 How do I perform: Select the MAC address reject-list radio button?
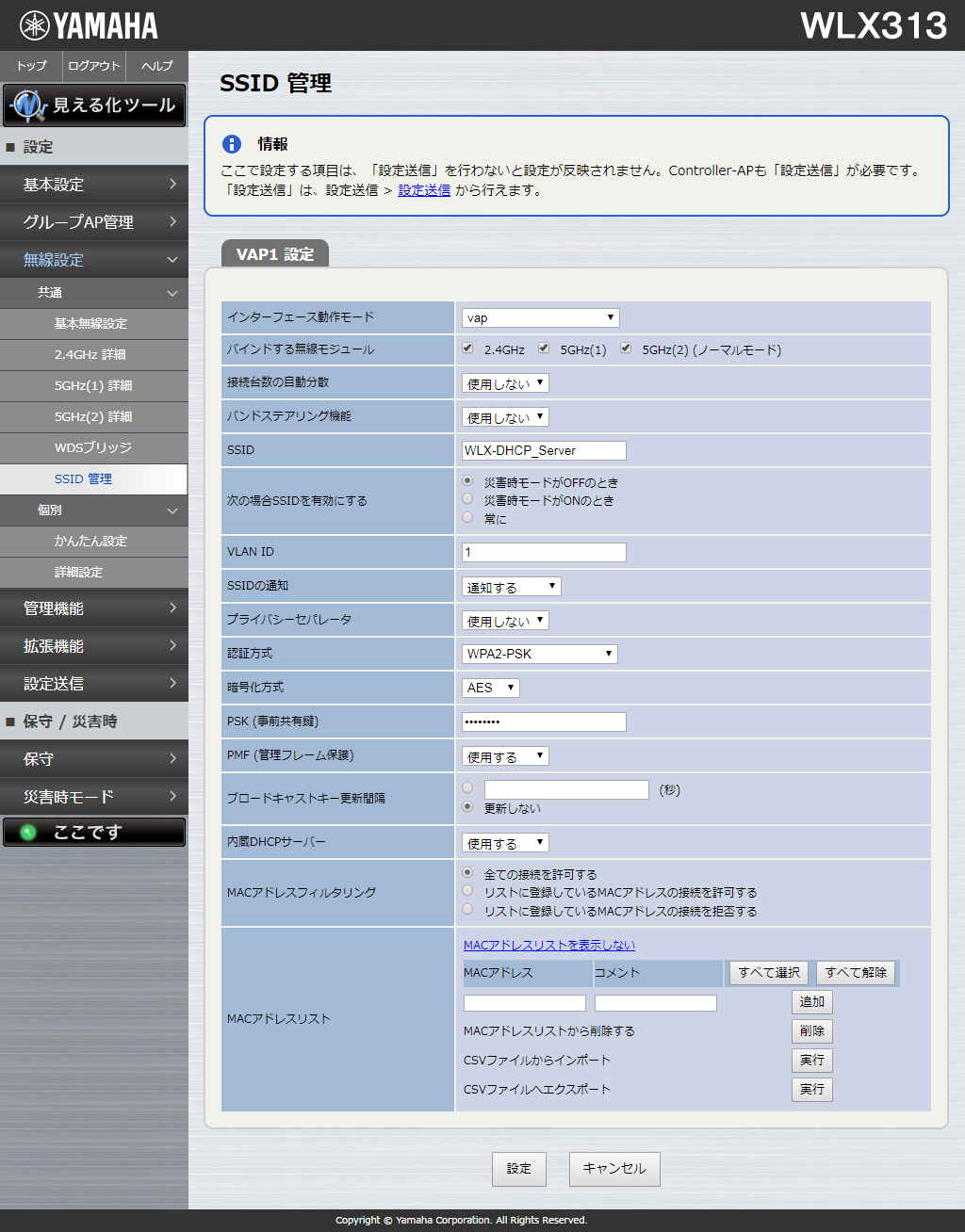coord(467,909)
